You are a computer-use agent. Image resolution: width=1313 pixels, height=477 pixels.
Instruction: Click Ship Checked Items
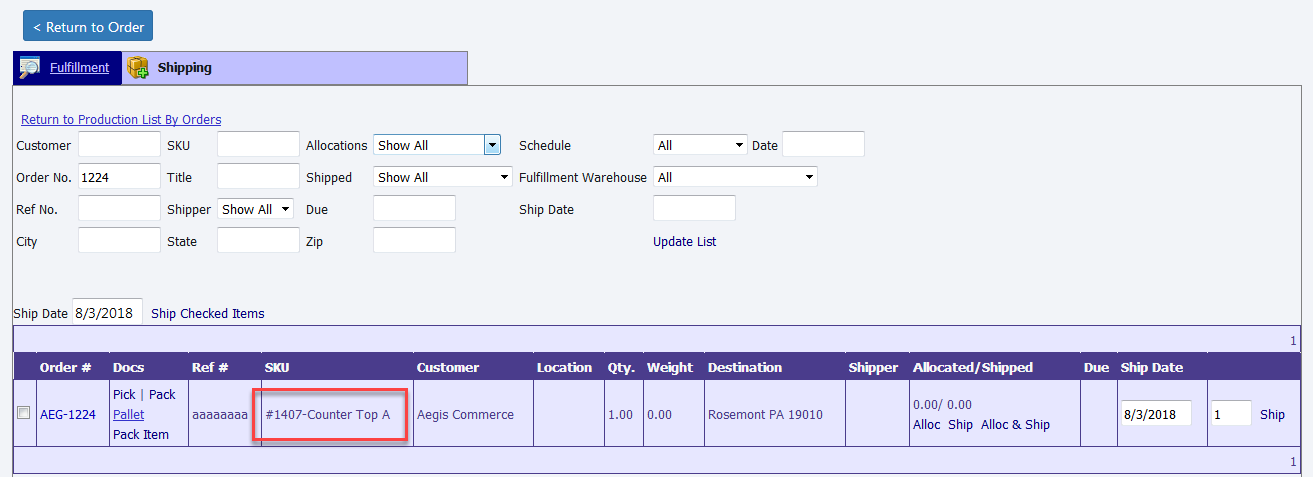(208, 314)
